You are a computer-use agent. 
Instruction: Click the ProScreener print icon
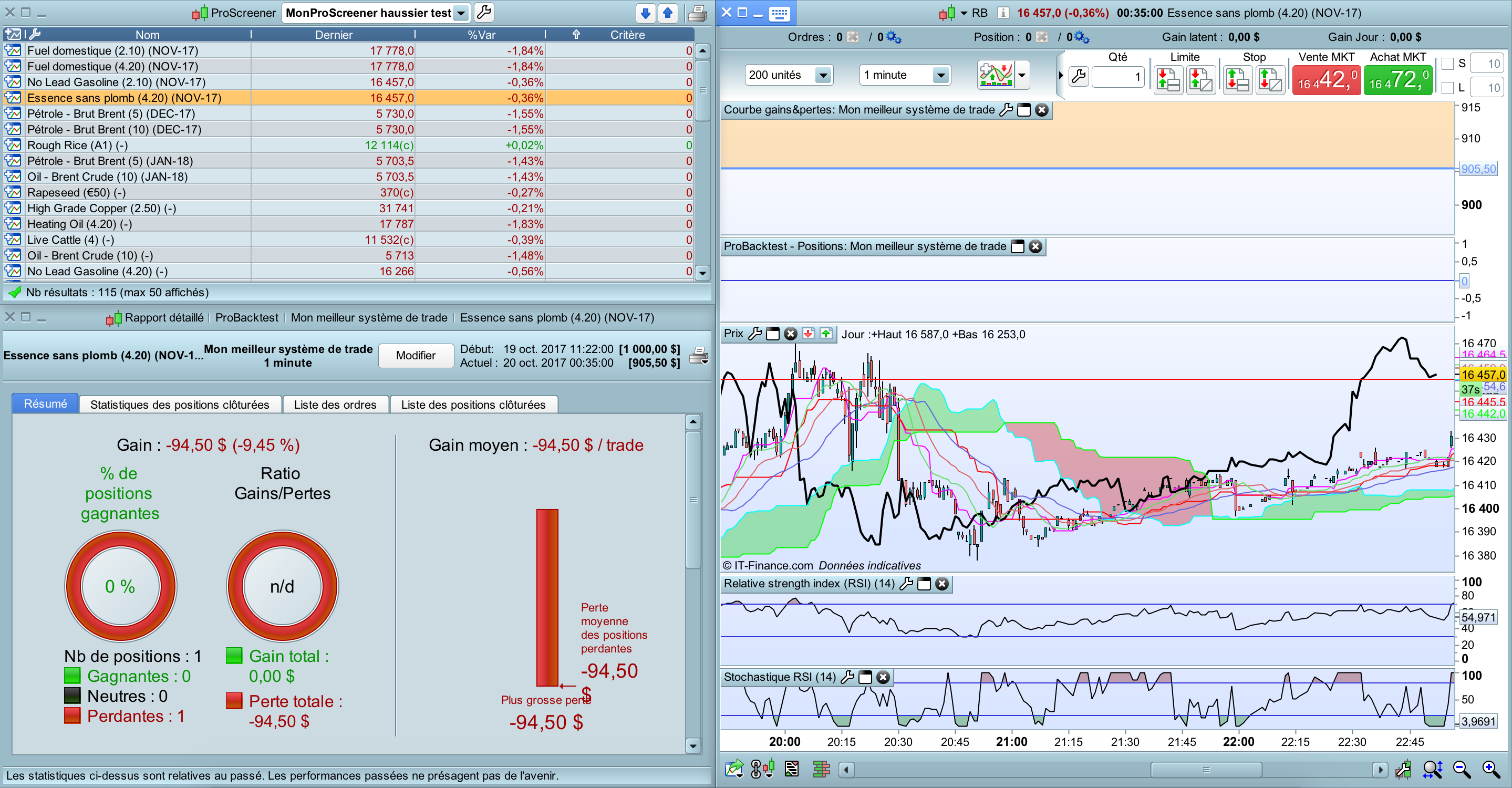pos(697,13)
